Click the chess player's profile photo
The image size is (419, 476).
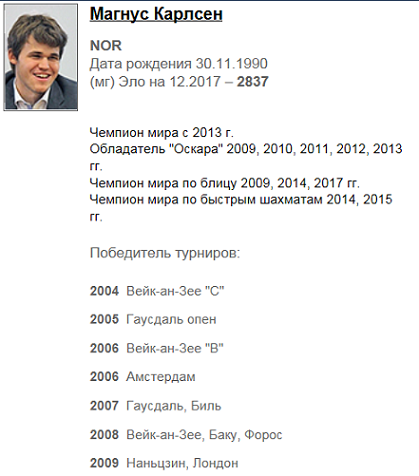(x=41, y=57)
